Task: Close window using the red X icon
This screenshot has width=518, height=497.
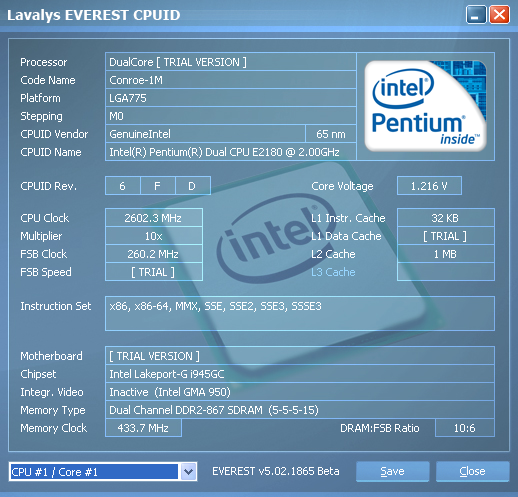Action: (x=499, y=15)
